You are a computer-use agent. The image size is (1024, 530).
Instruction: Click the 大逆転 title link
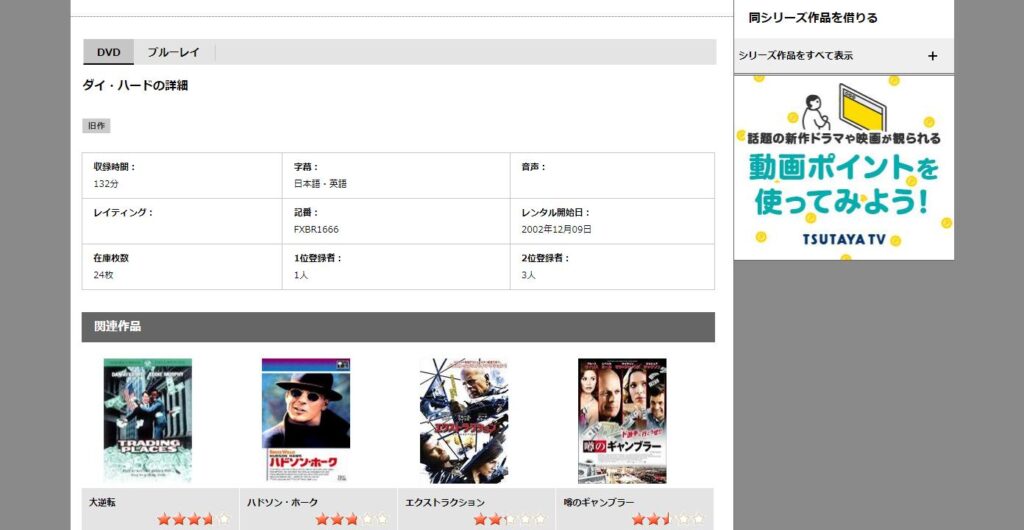(x=103, y=502)
